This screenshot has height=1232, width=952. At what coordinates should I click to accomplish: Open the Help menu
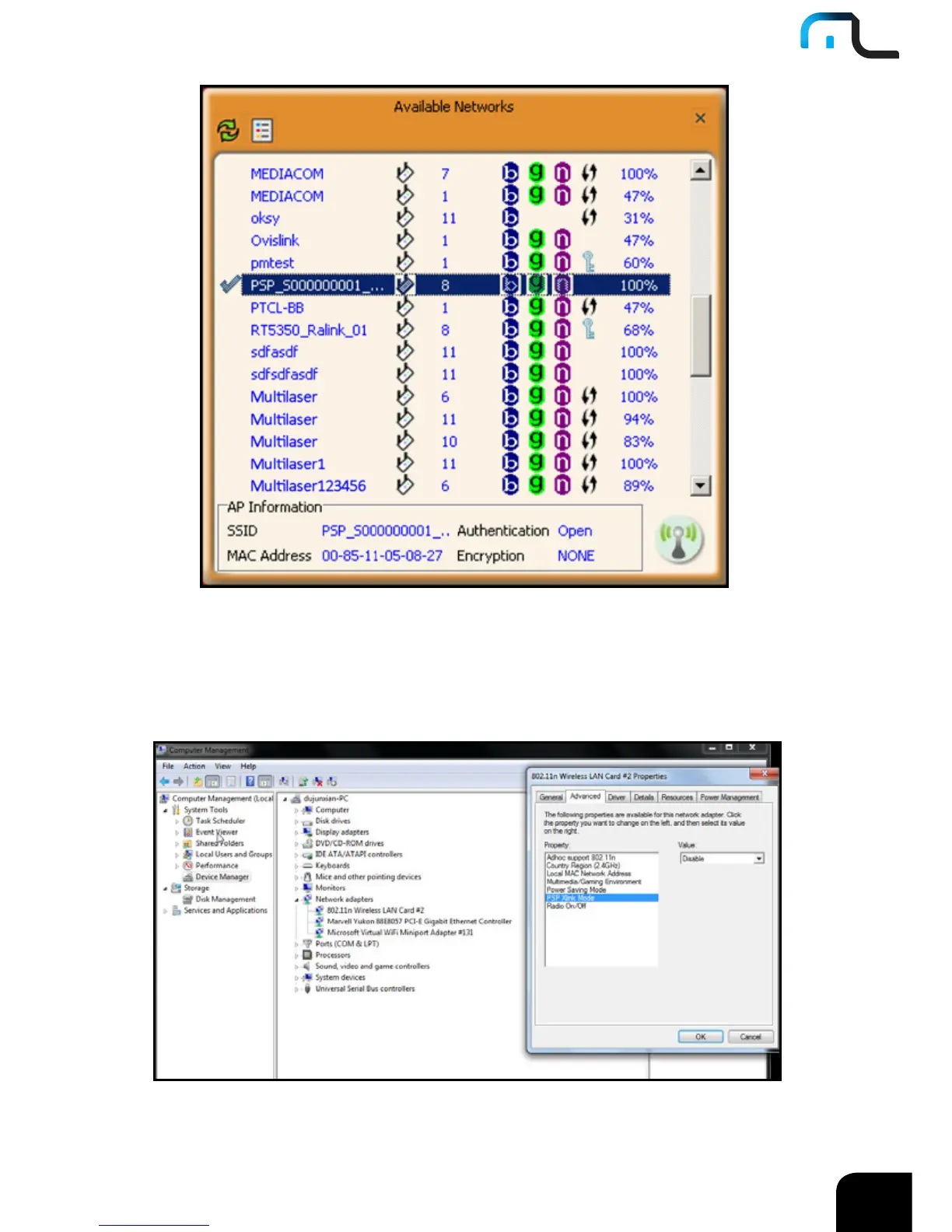pyautogui.click(x=248, y=766)
